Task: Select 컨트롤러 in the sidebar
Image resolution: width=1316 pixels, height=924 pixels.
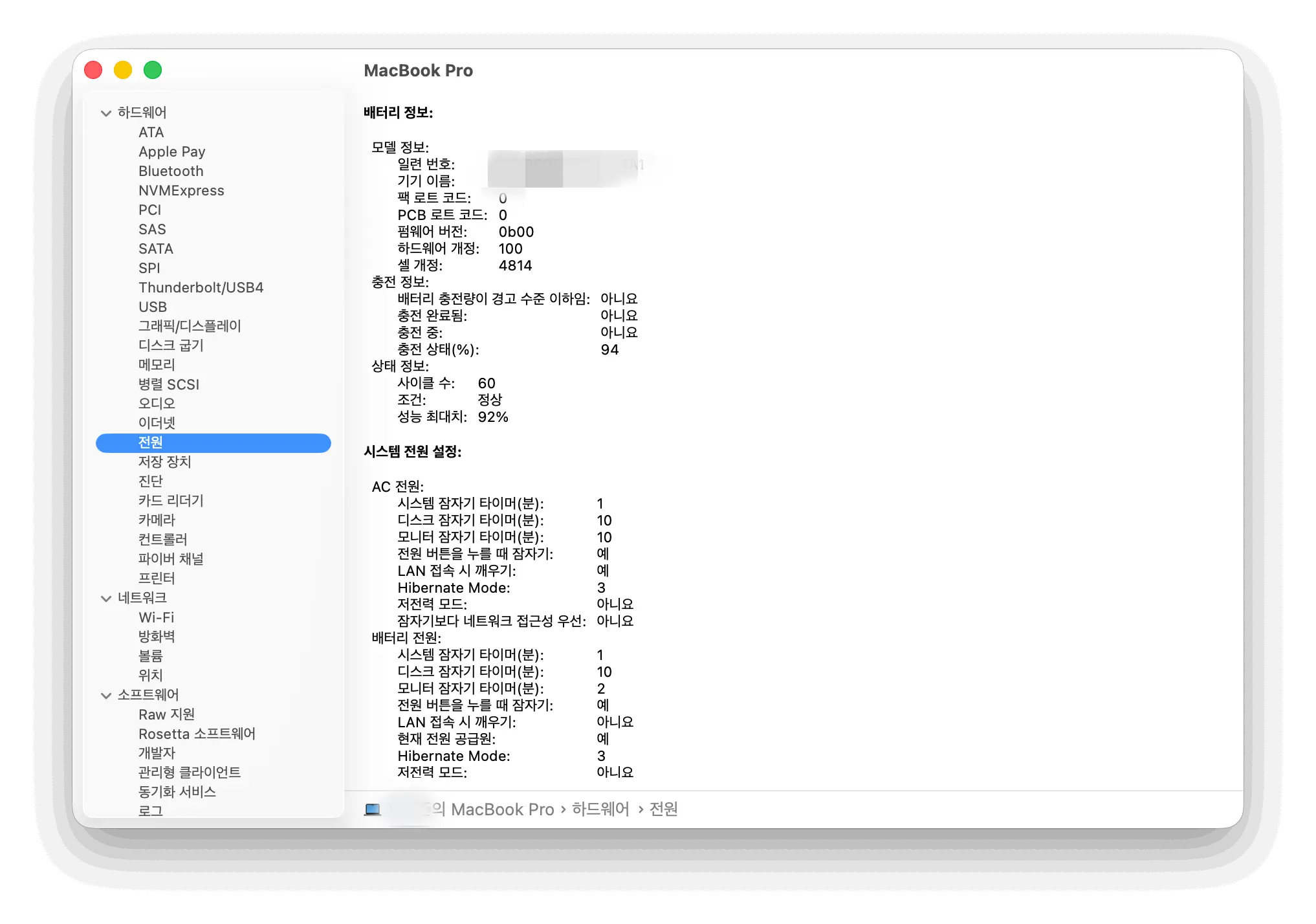Action: coord(163,540)
